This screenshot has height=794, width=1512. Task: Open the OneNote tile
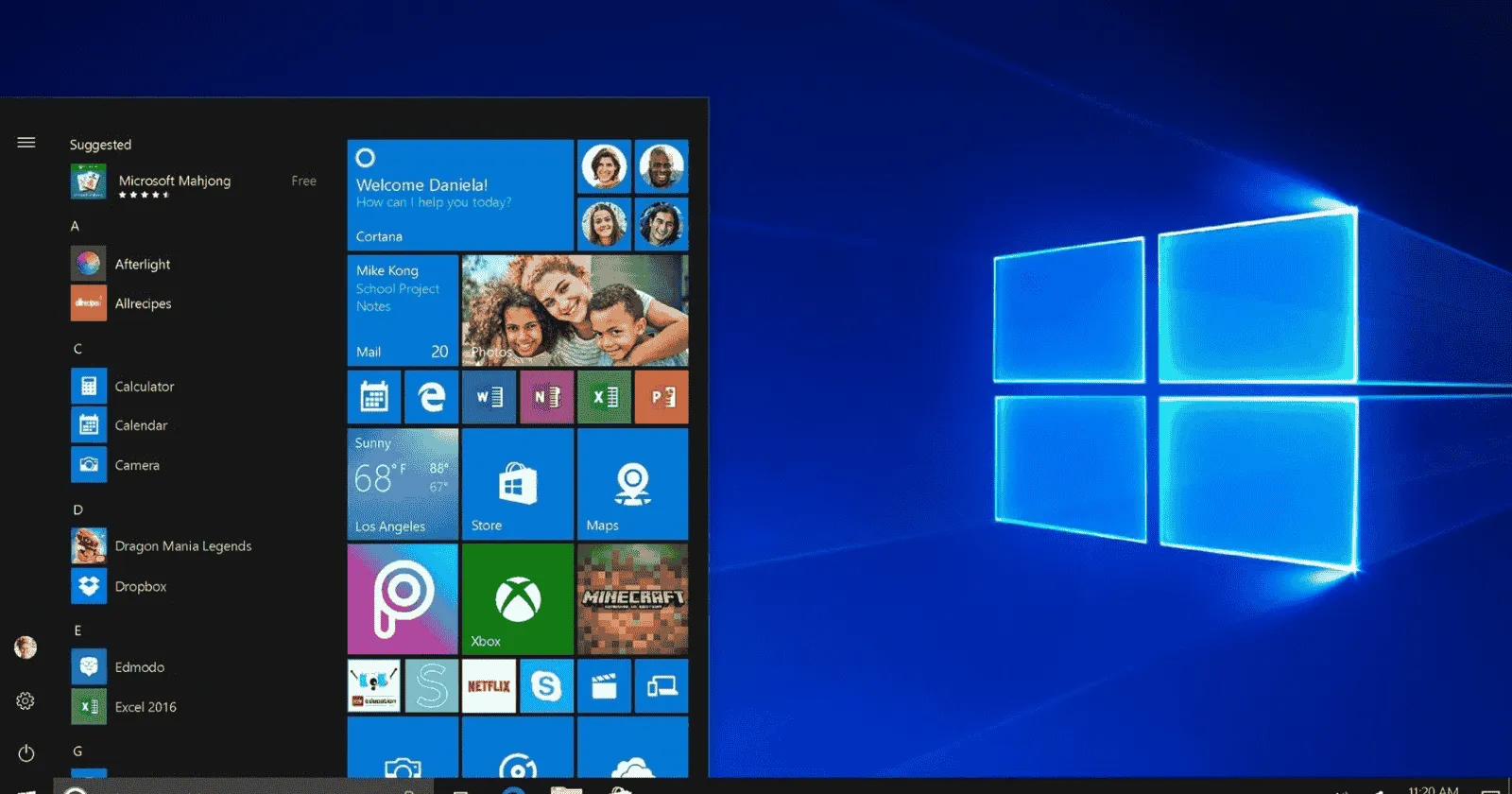546,397
